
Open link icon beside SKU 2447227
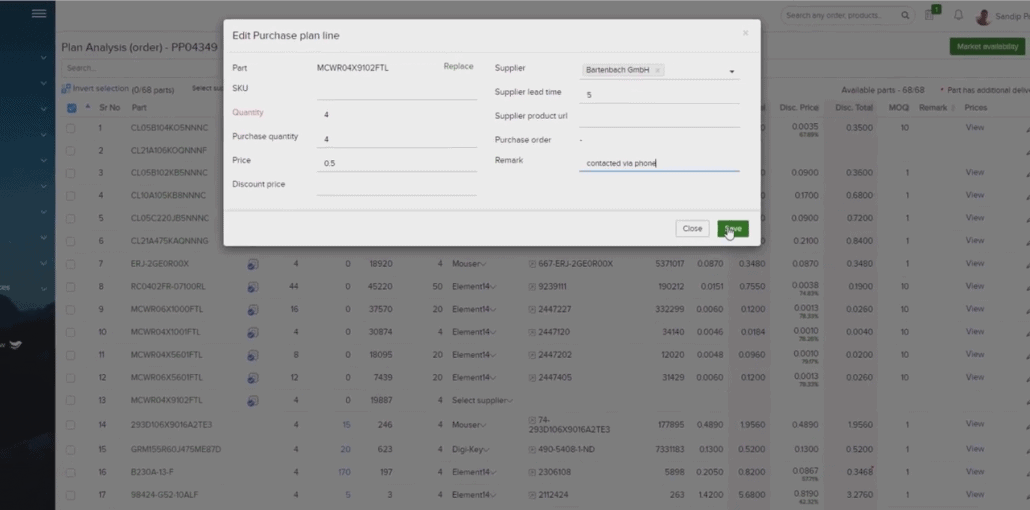pyautogui.click(x=532, y=310)
